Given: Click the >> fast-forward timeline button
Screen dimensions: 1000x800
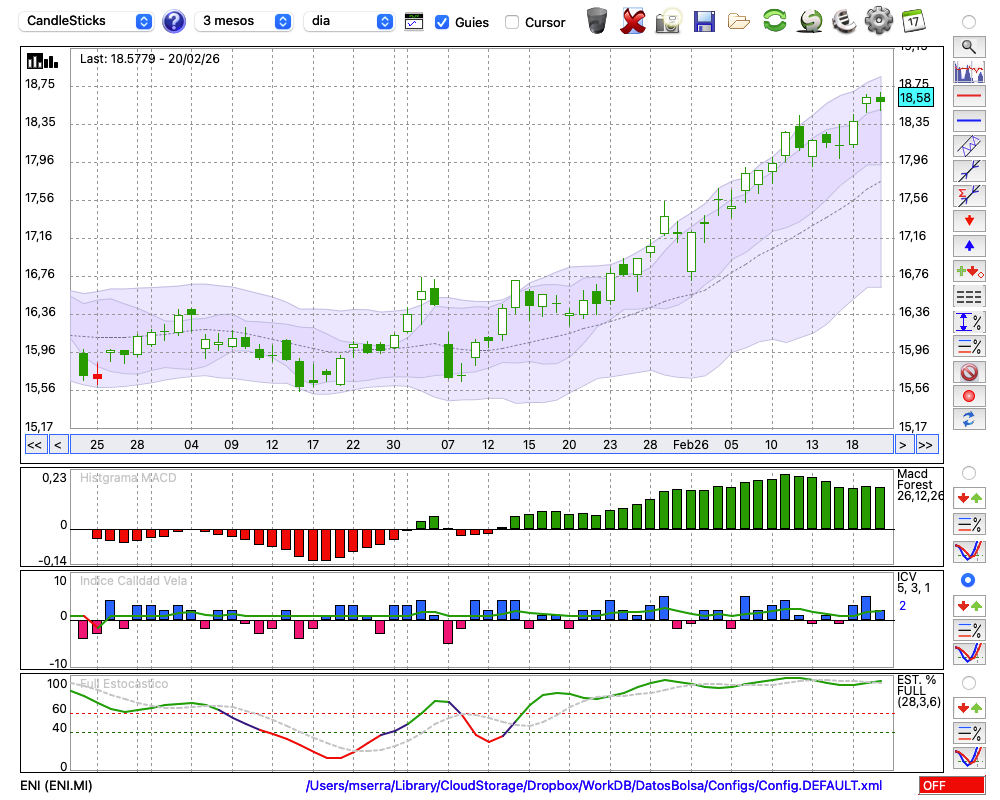Looking at the screenshot, I should click(x=926, y=445).
